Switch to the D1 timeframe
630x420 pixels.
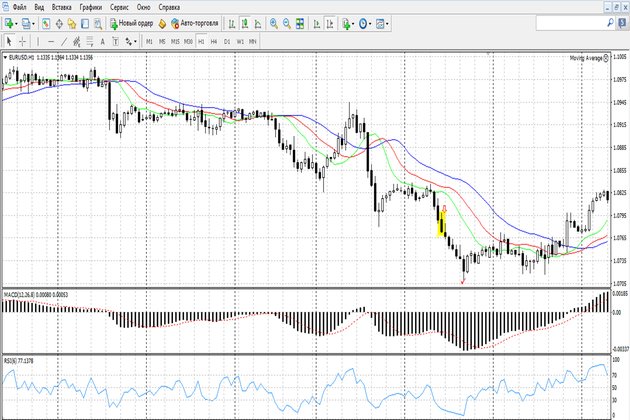point(227,41)
